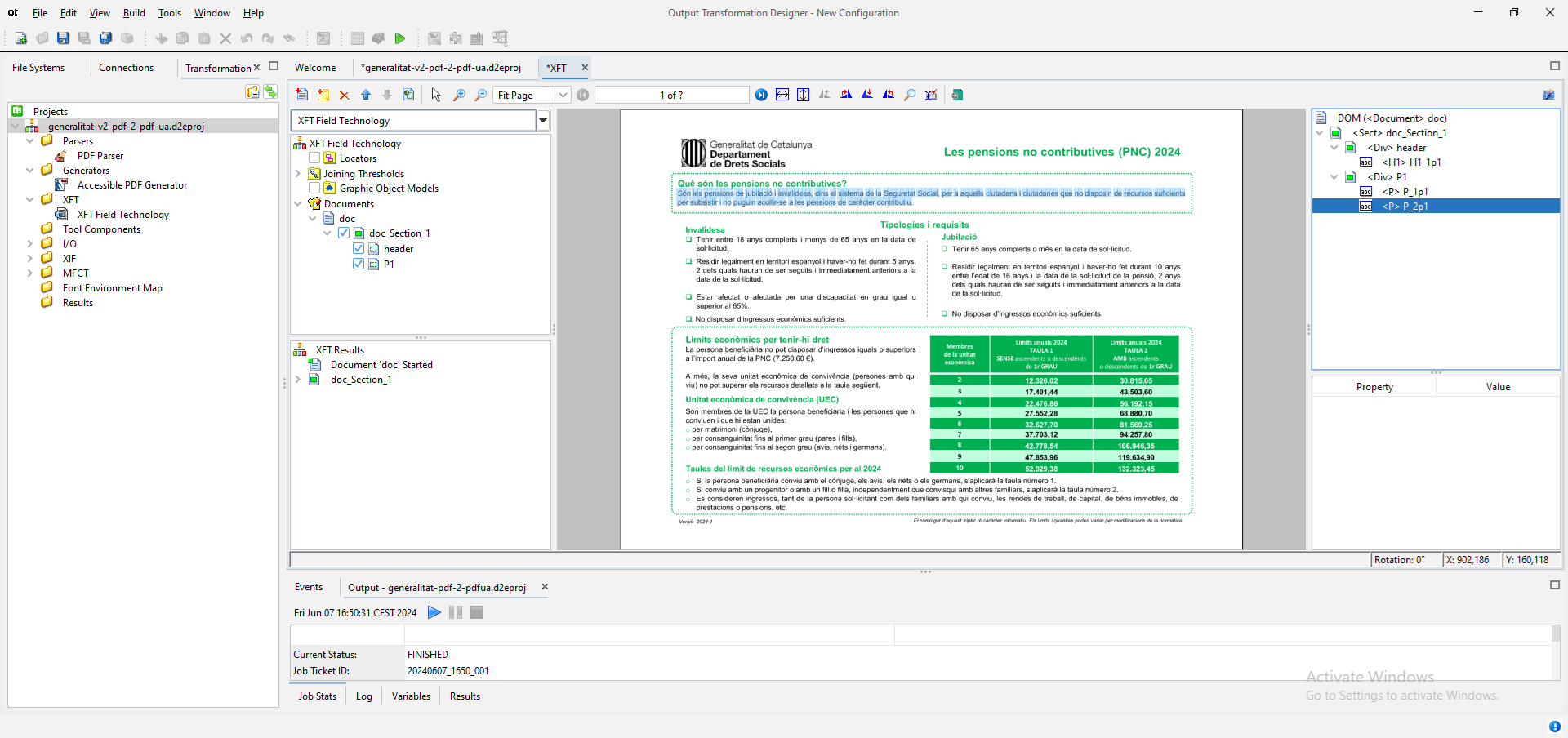Open the Log tab
Image resolution: width=1568 pixels, height=738 pixels.
click(363, 696)
